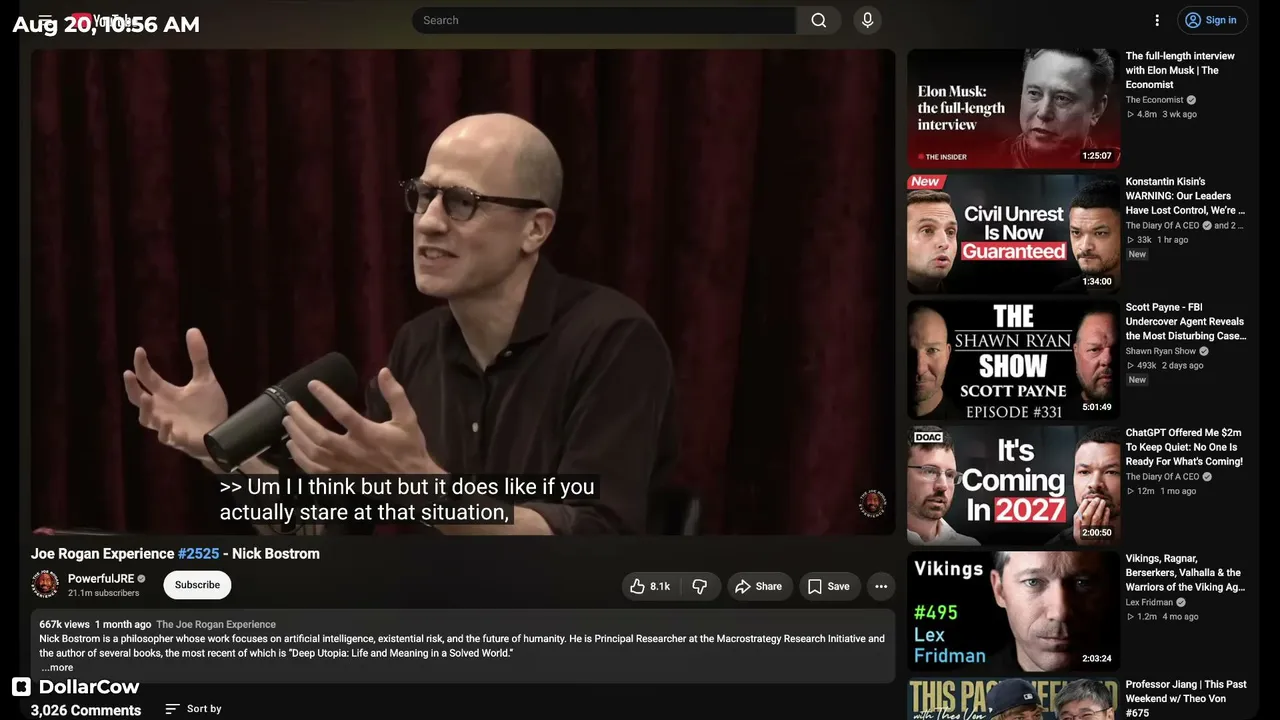Click the '1:25:07' duration badge
Screen dimensions: 1280x720
[x=1097, y=156]
